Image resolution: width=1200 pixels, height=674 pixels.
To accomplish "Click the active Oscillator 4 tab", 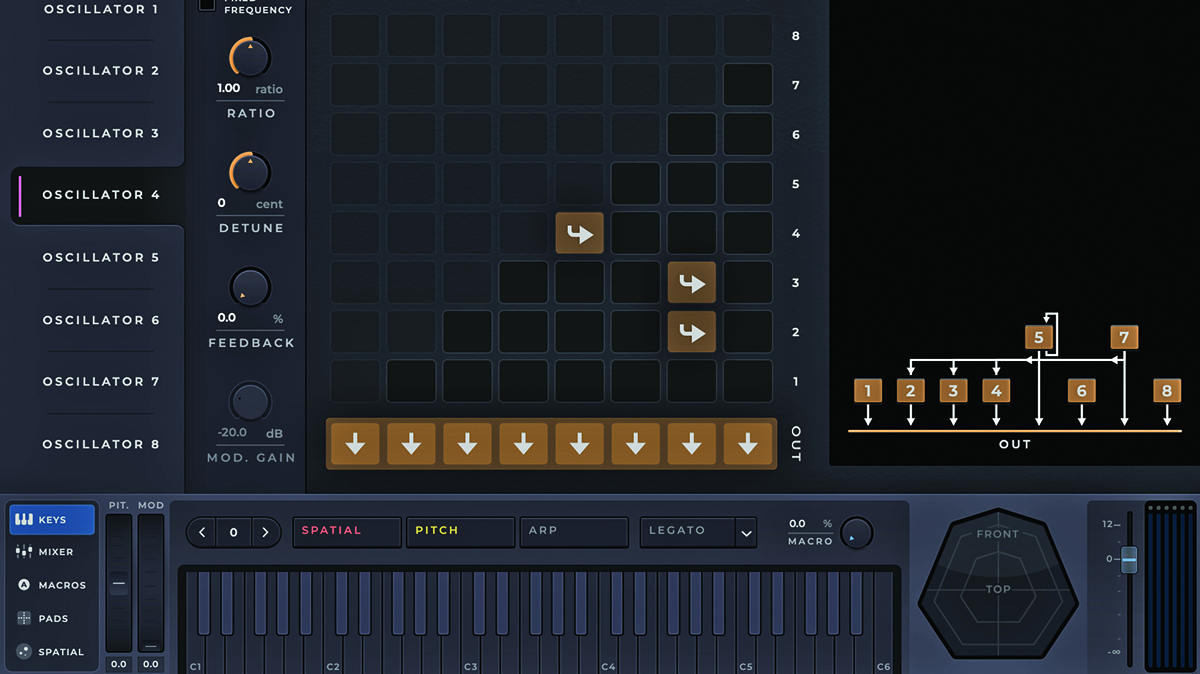I will click(x=97, y=195).
